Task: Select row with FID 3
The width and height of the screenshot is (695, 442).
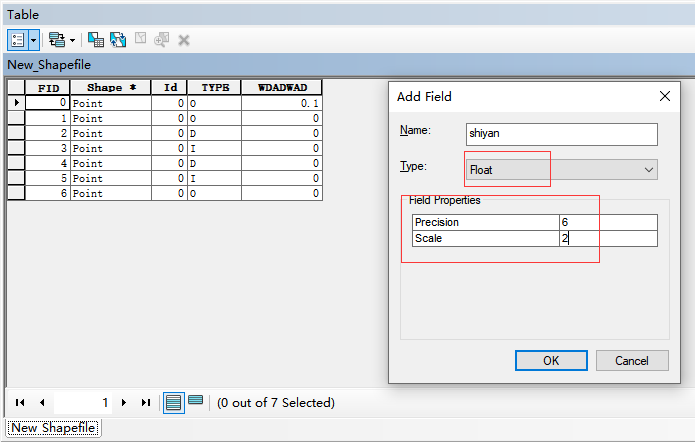Action: (16, 148)
